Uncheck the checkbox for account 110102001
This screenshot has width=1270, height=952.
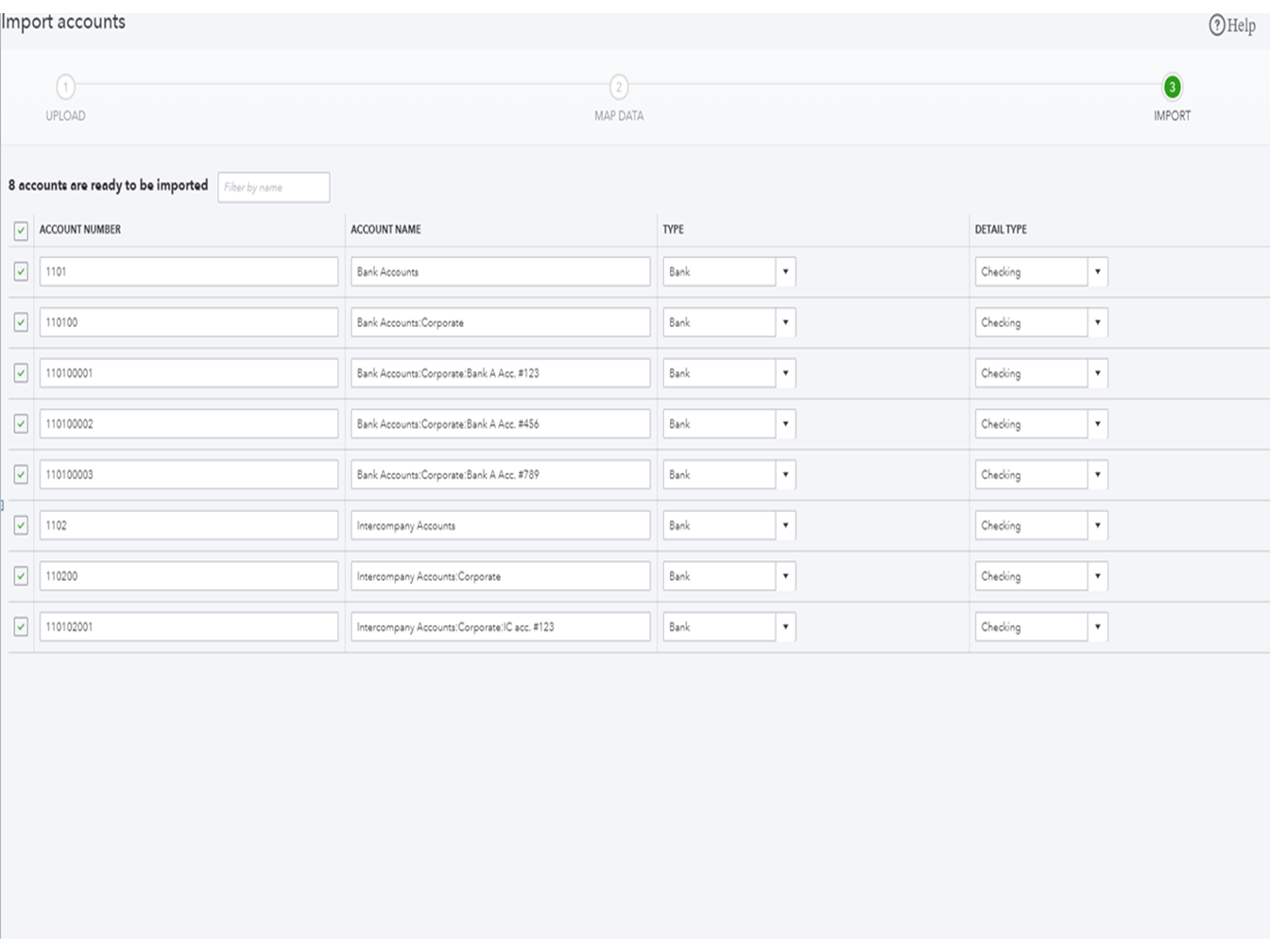(x=21, y=627)
